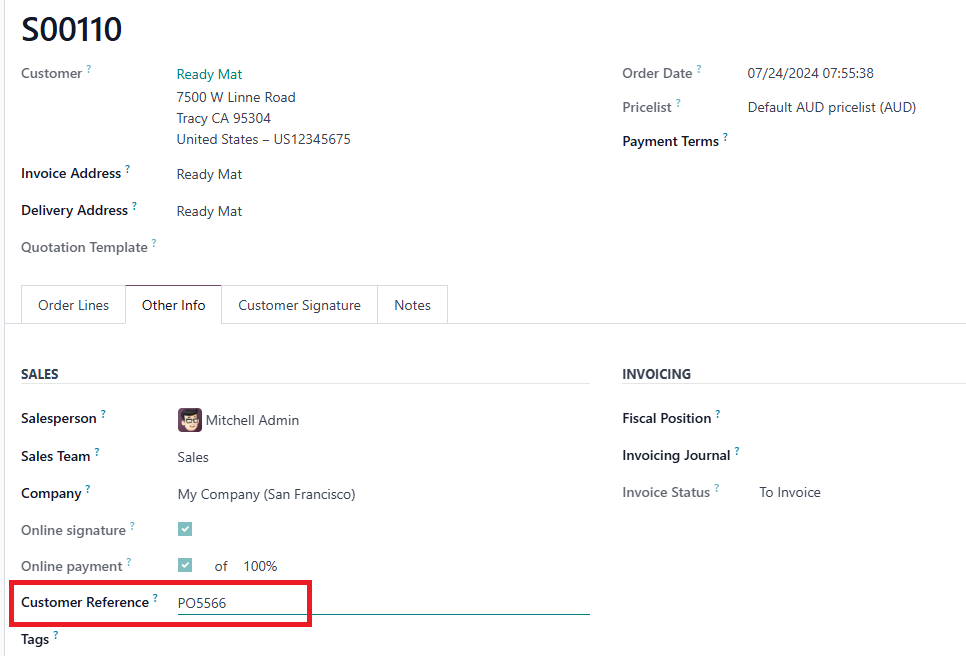Open the Customer Signature tab
The width and height of the screenshot is (966, 656).
point(299,305)
